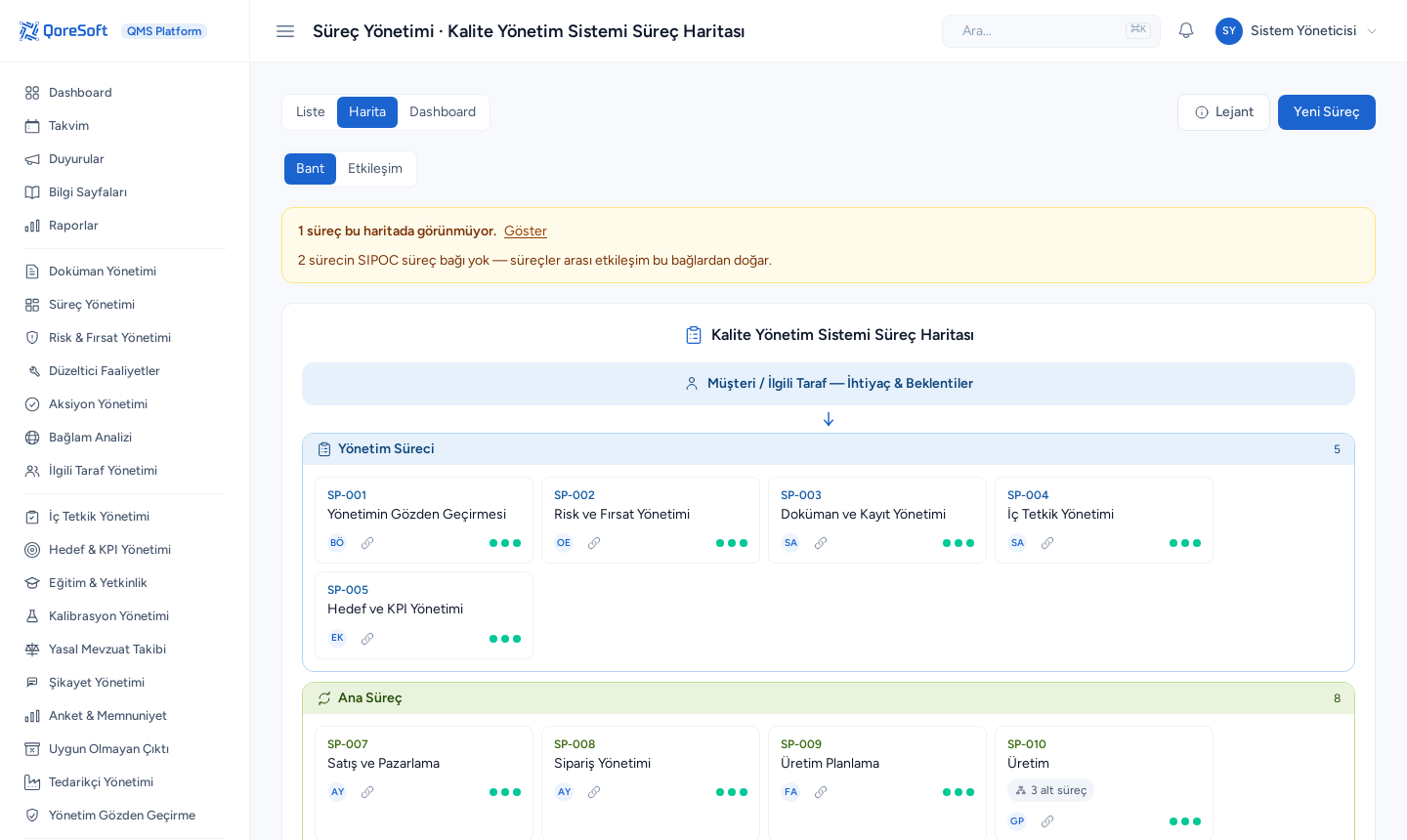Toggle the sidebar hamburger menu
The height and width of the screenshot is (840, 1407).
click(x=285, y=31)
